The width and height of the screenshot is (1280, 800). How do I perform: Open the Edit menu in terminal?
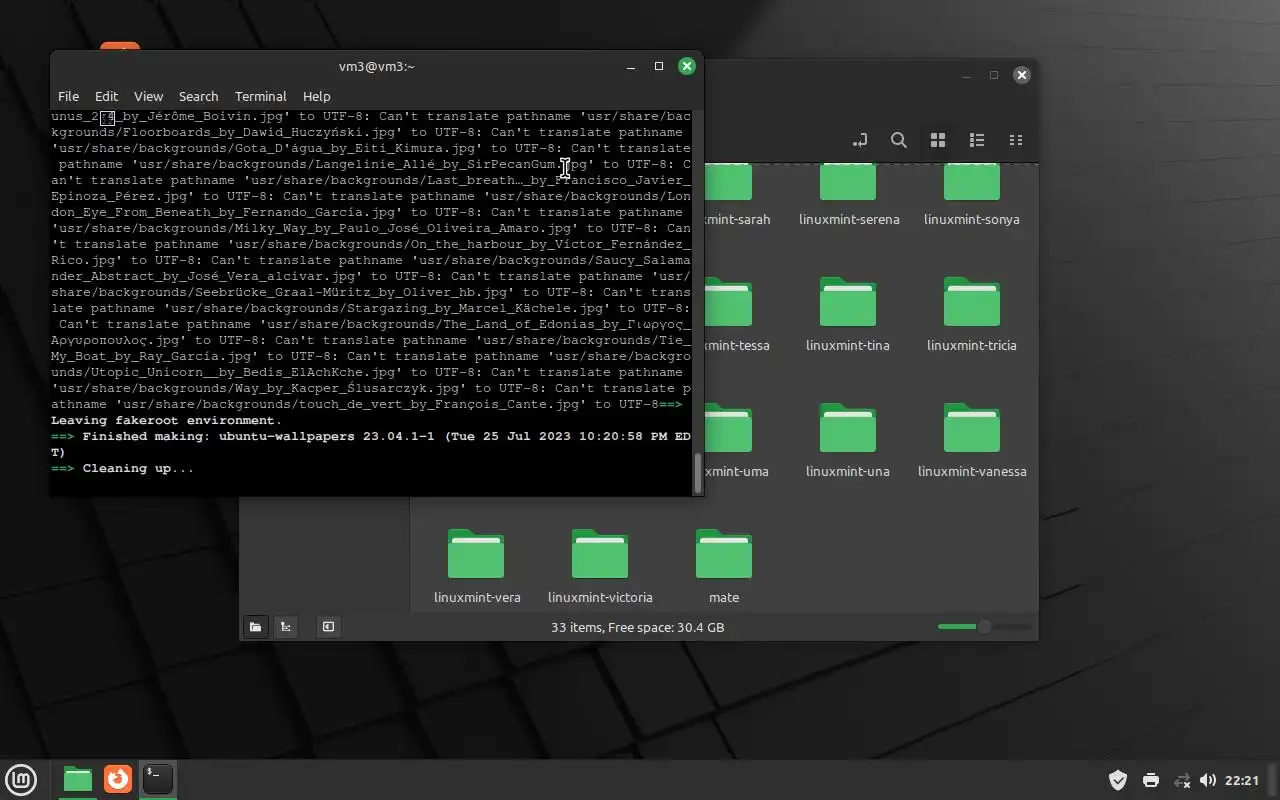pyautogui.click(x=106, y=96)
